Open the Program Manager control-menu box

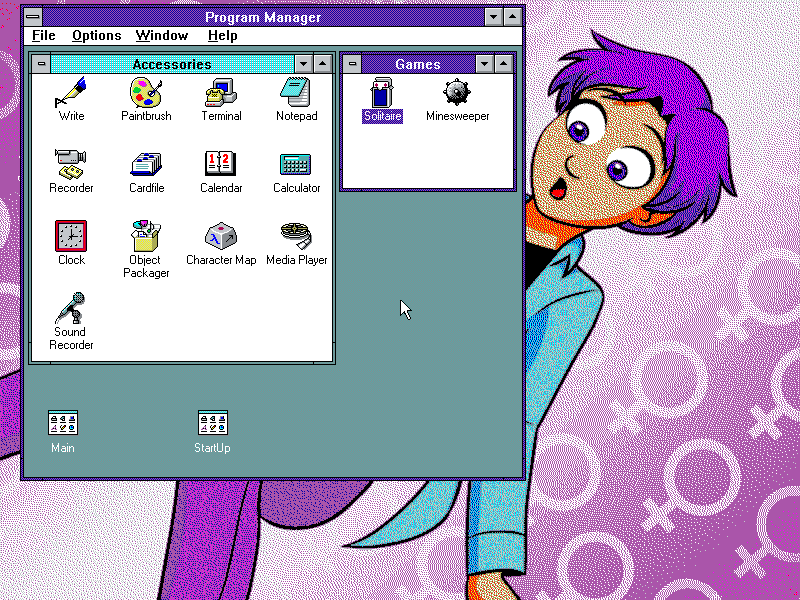[33, 17]
